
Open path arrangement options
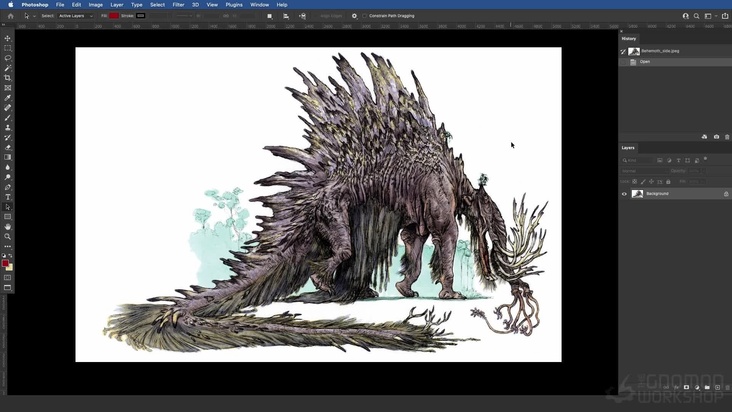point(302,16)
